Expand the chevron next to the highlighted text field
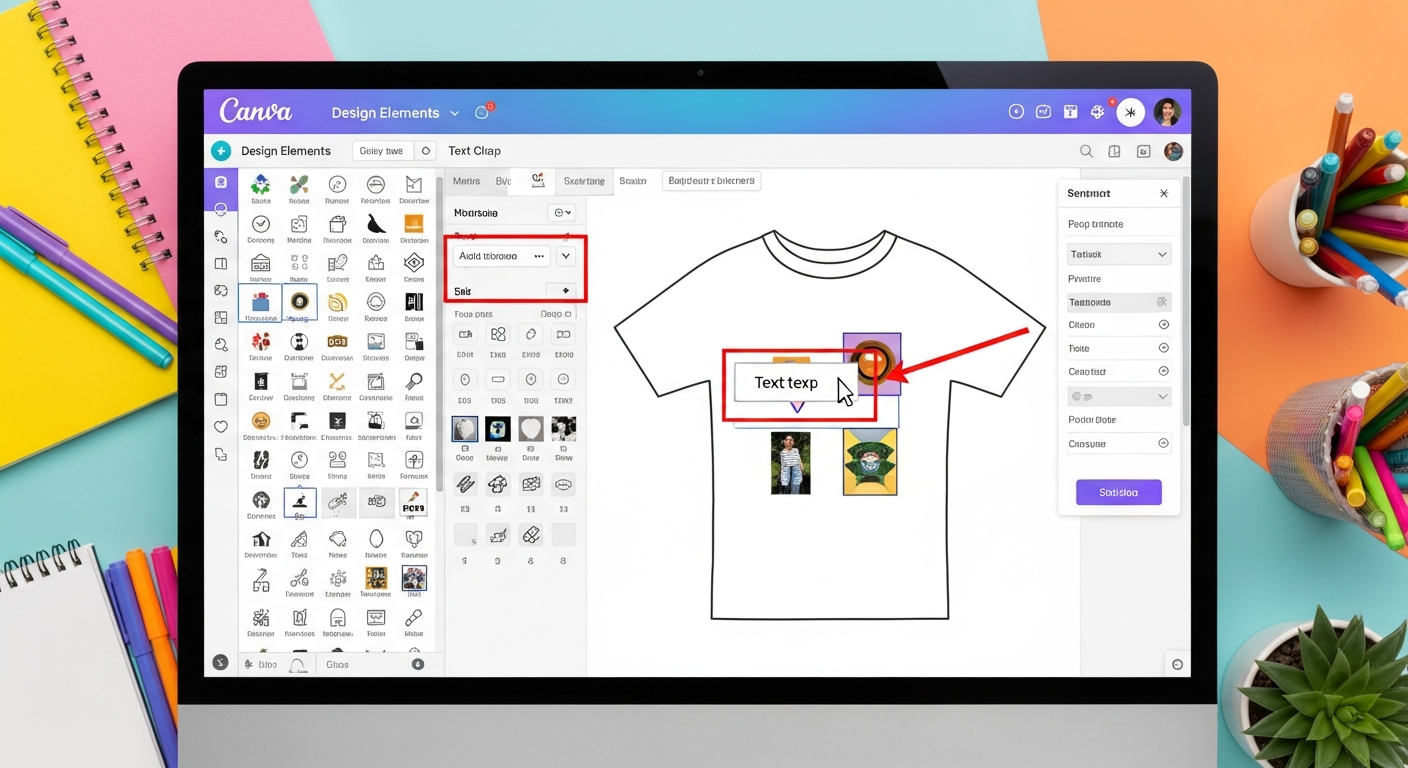This screenshot has width=1408, height=768. (565, 256)
